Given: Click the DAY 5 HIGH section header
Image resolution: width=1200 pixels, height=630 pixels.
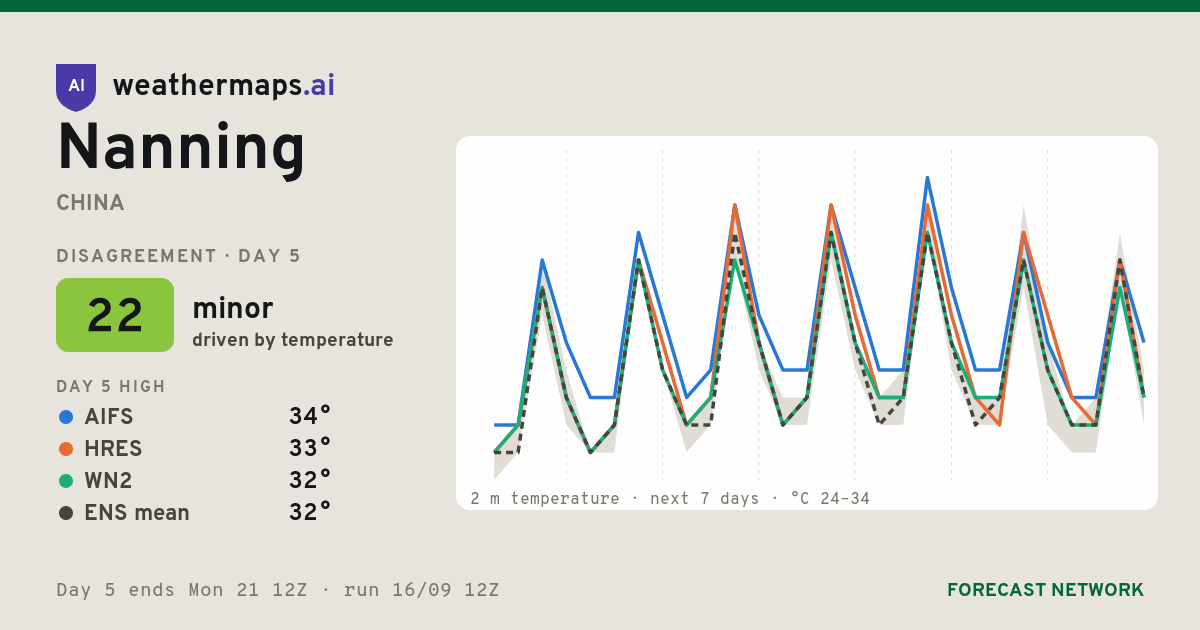Looking at the screenshot, I should 111,386.
